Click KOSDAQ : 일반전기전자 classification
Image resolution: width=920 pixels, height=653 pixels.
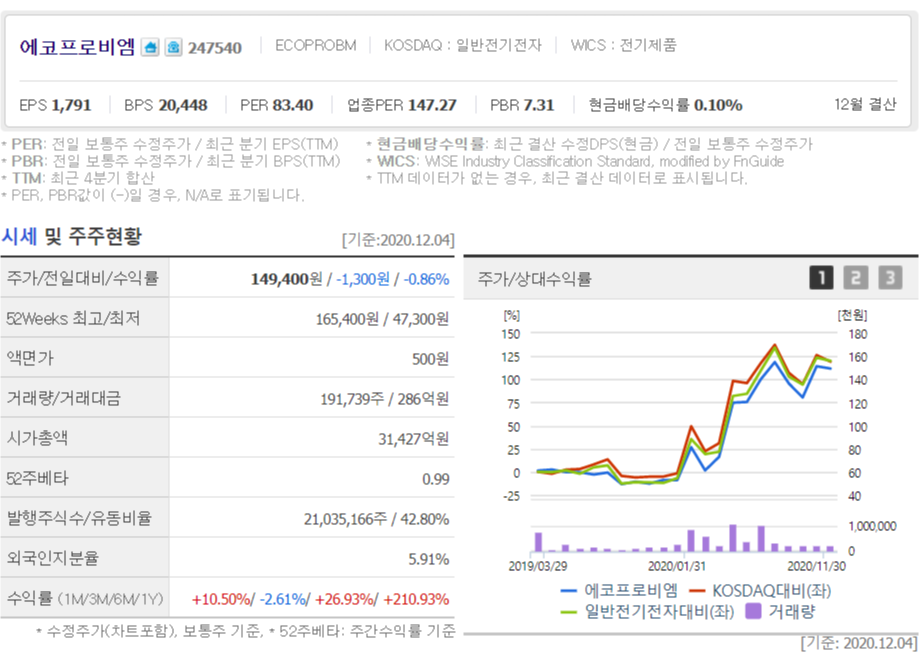462,45
